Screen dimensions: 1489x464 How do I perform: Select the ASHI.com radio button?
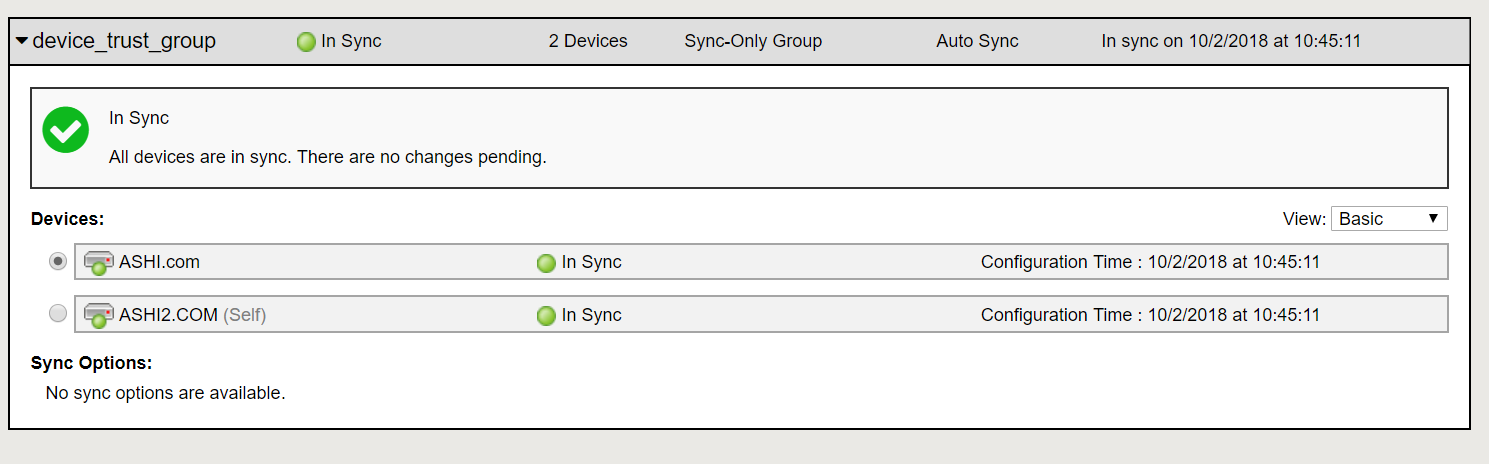coord(58,261)
